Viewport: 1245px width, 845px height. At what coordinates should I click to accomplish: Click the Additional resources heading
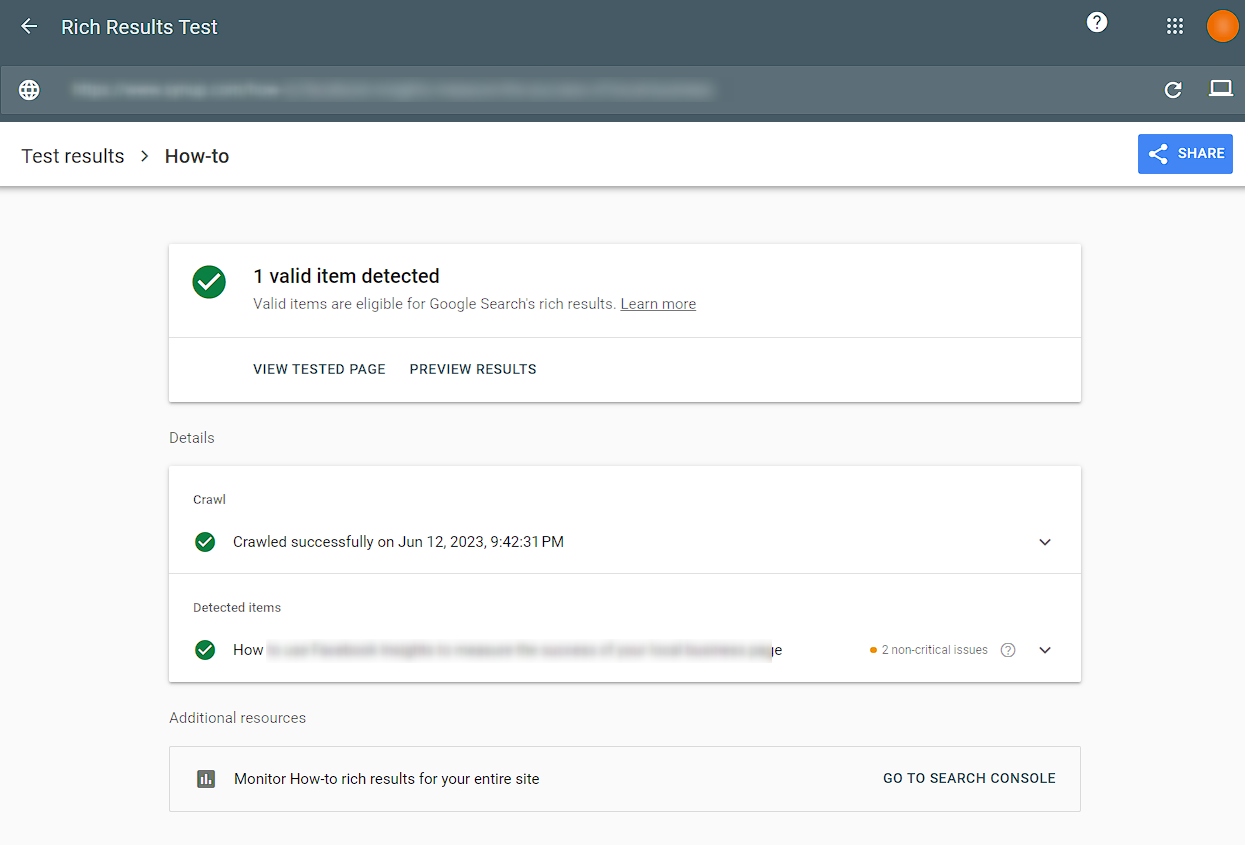tap(238, 718)
